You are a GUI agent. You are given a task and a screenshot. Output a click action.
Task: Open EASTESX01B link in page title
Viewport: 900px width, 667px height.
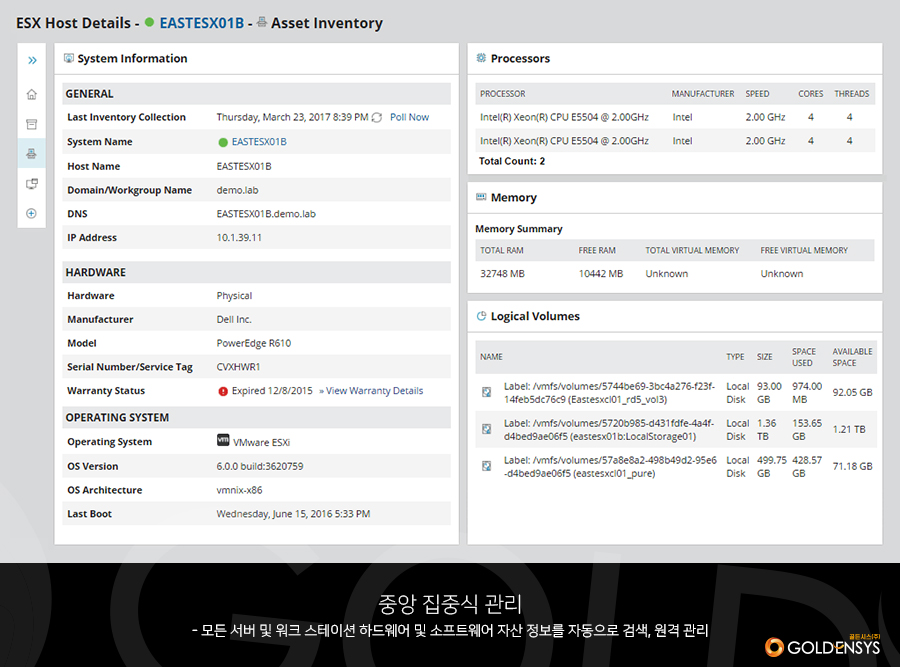click(201, 23)
